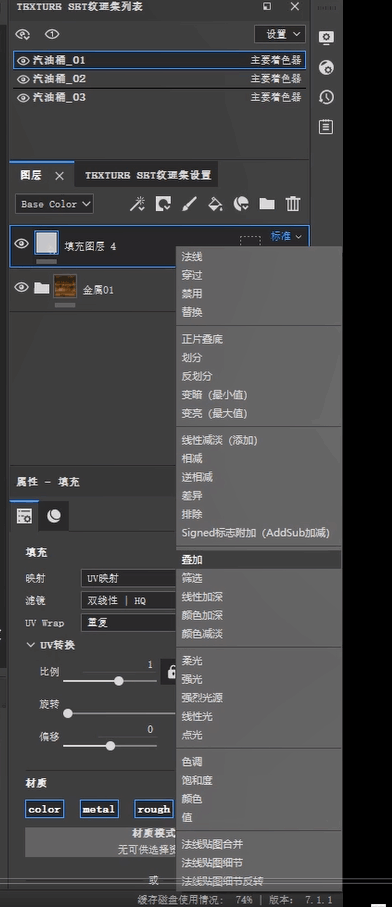Viewport: 392px width, 907px height.
Task: Choose 穿过 blend mode
Action: 258,275
